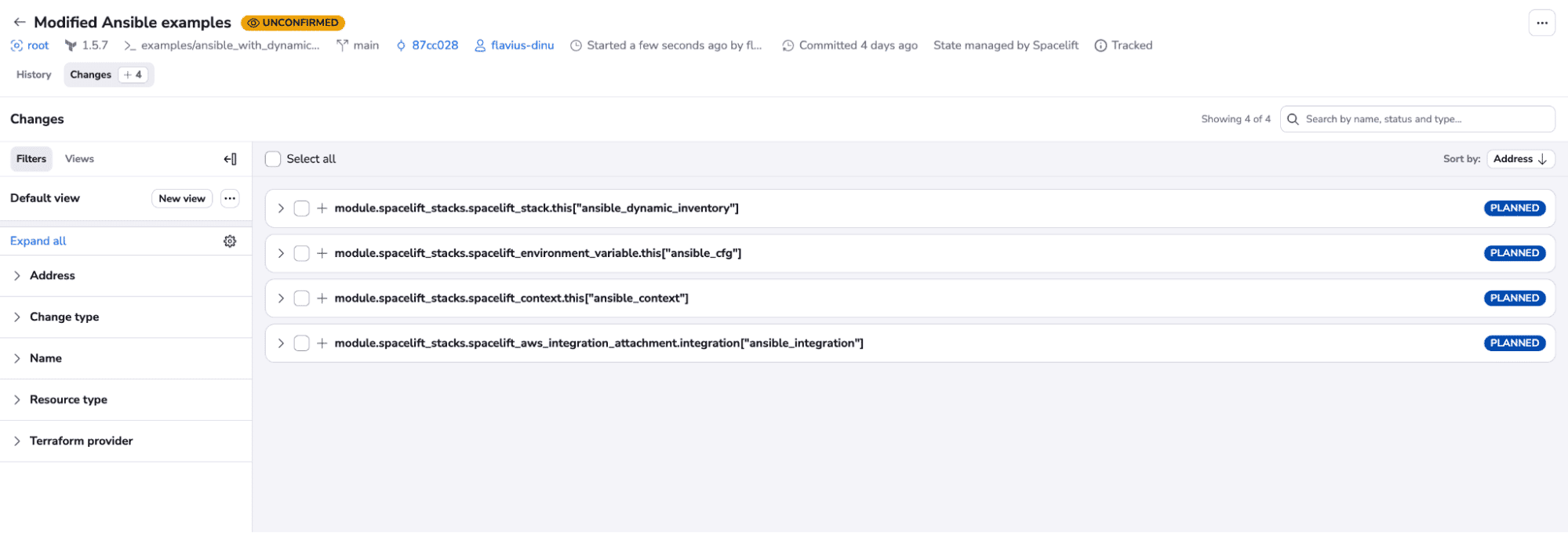Switch to the Views tab
Screen dimensions: 1568x533
[x=79, y=159]
